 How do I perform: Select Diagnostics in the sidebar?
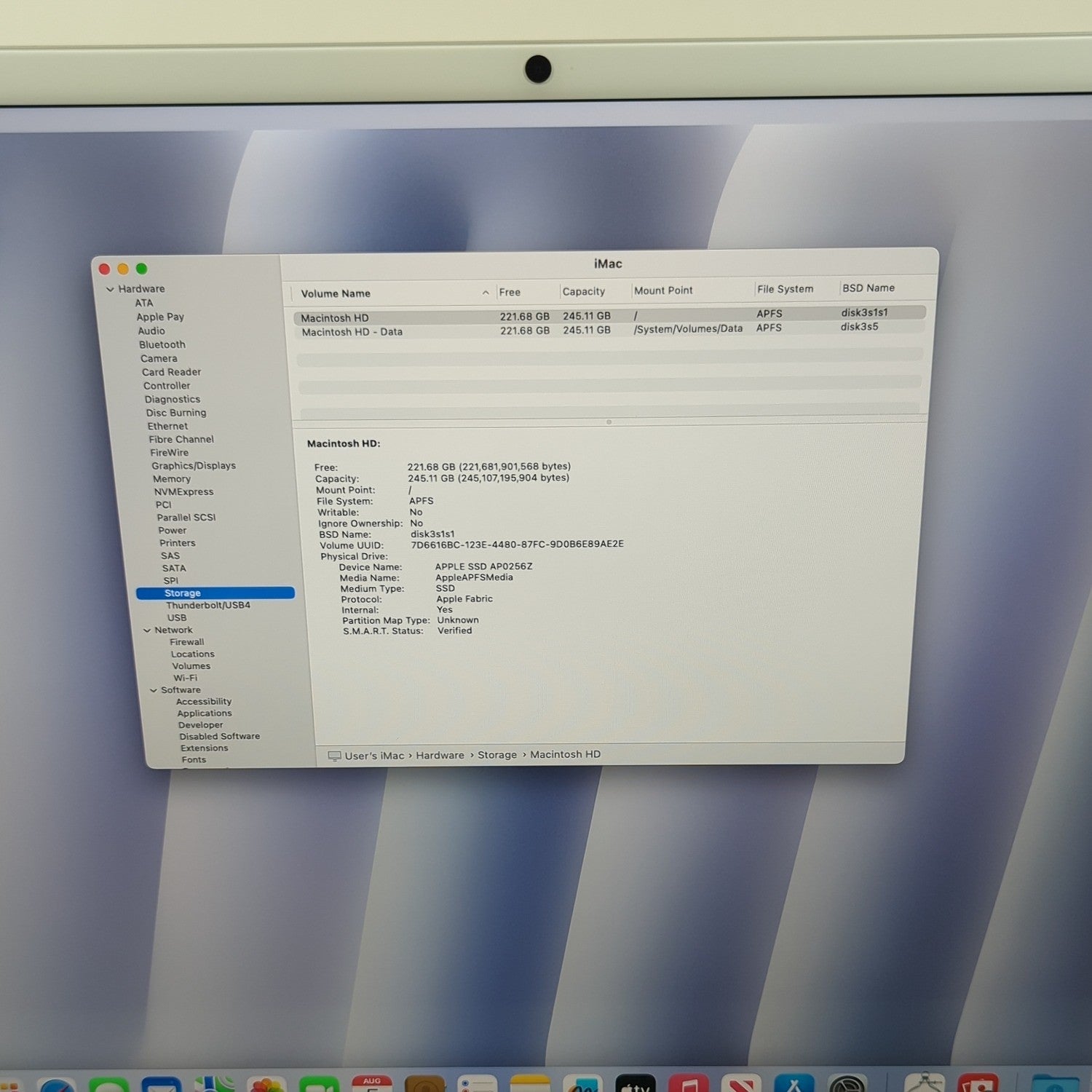[x=173, y=399]
